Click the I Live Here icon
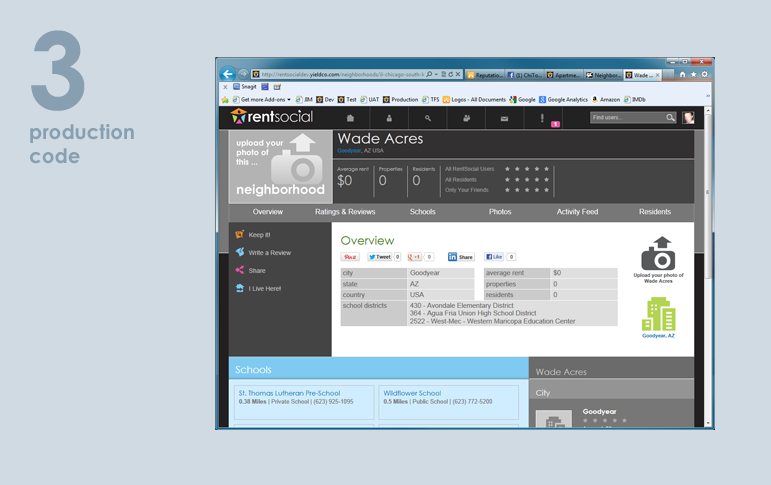The width and height of the screenshot is (771, 485). click(x=240, y=288)
